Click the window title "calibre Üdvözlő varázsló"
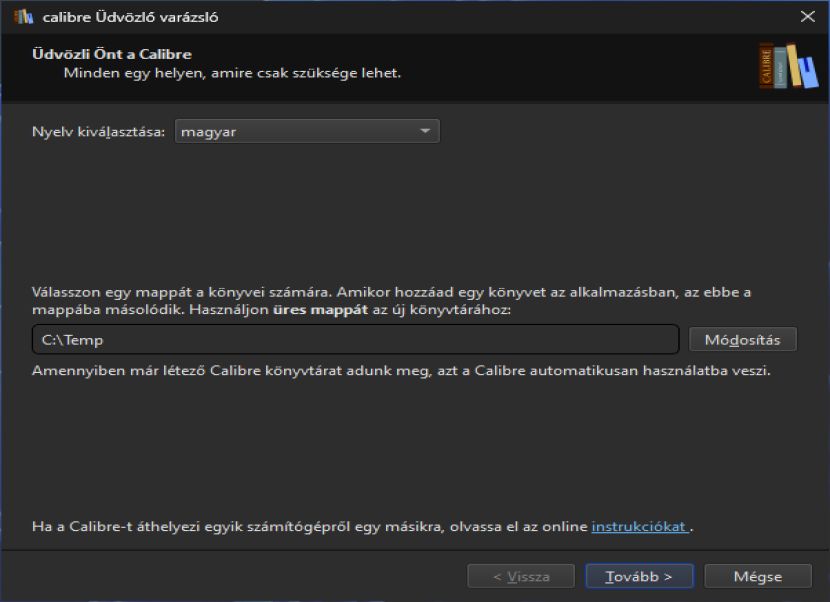Viewport: 830px width, 602px height. (130, 17)
